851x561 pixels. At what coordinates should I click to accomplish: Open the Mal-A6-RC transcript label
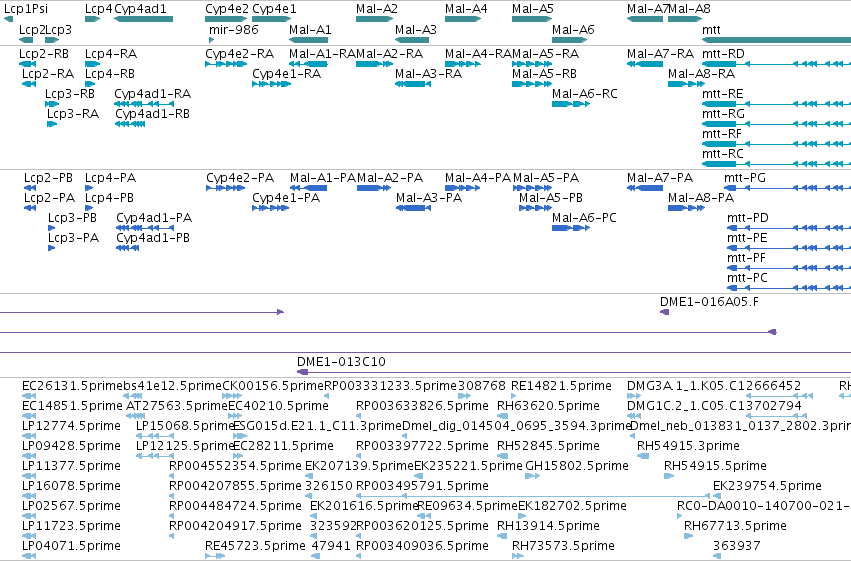click(x=585, y=94)
